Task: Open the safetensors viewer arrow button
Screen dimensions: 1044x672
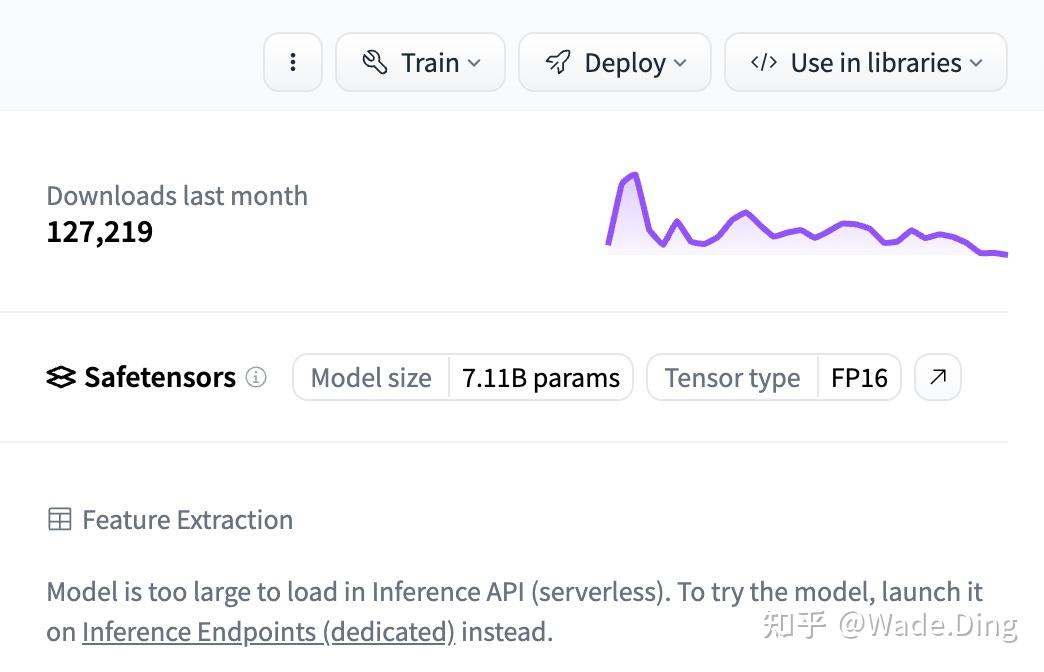Action: tap(938, 377)
